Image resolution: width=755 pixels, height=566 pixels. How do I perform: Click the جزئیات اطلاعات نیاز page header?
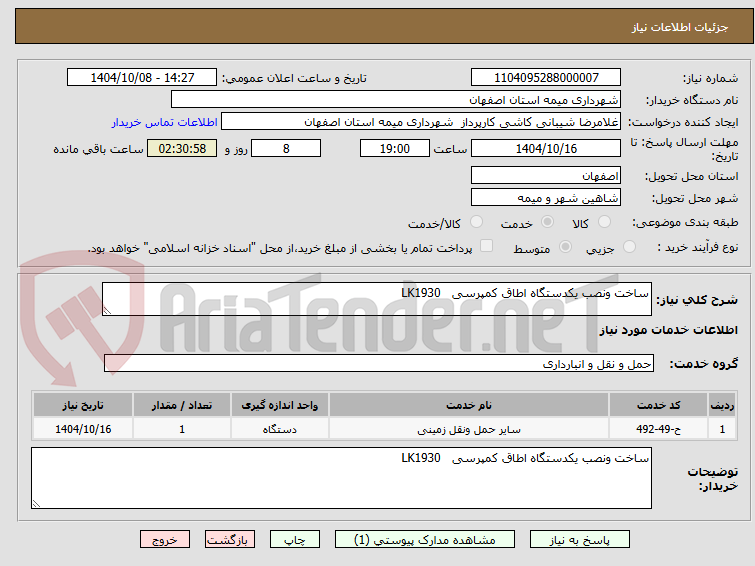click(384, 26)
